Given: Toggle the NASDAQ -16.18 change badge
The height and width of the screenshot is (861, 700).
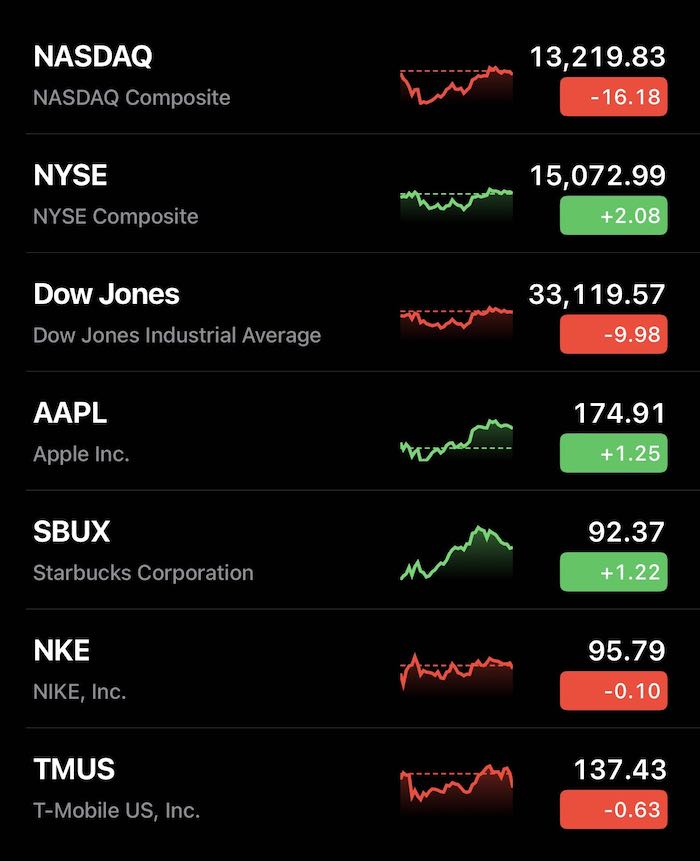Looking at the screenshot, I should coord(613,97).
